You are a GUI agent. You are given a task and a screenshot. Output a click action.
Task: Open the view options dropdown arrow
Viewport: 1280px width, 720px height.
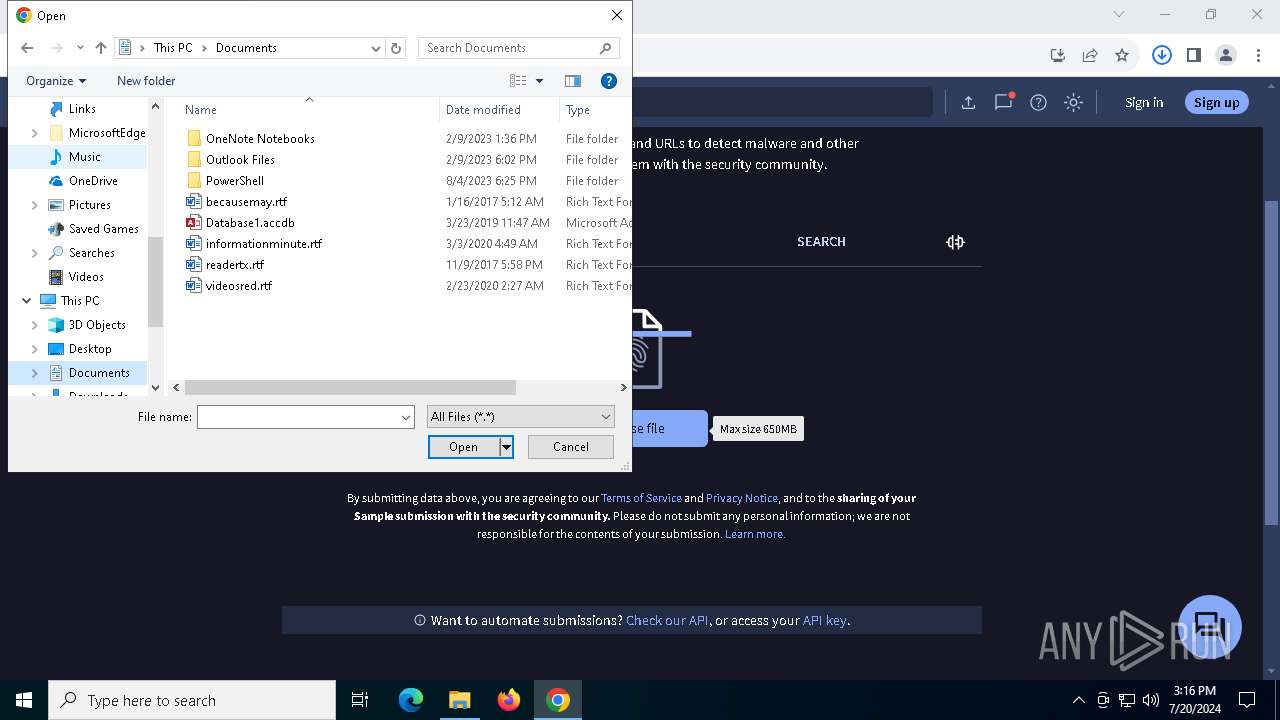[540, 81]
